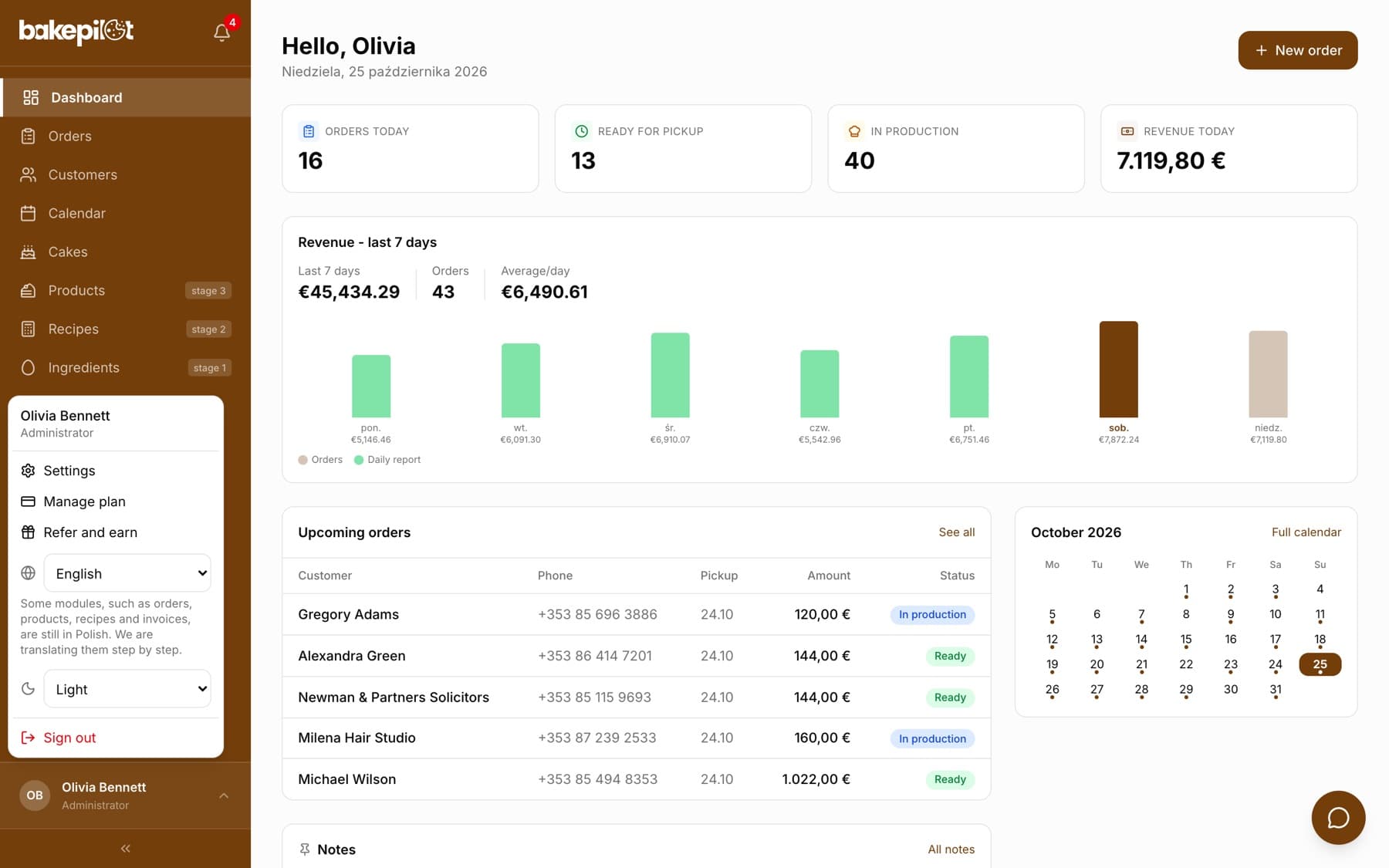Open the Michael Wilson order row
The height and width of the screenshot is (868, 1389).
click(637, 779)
